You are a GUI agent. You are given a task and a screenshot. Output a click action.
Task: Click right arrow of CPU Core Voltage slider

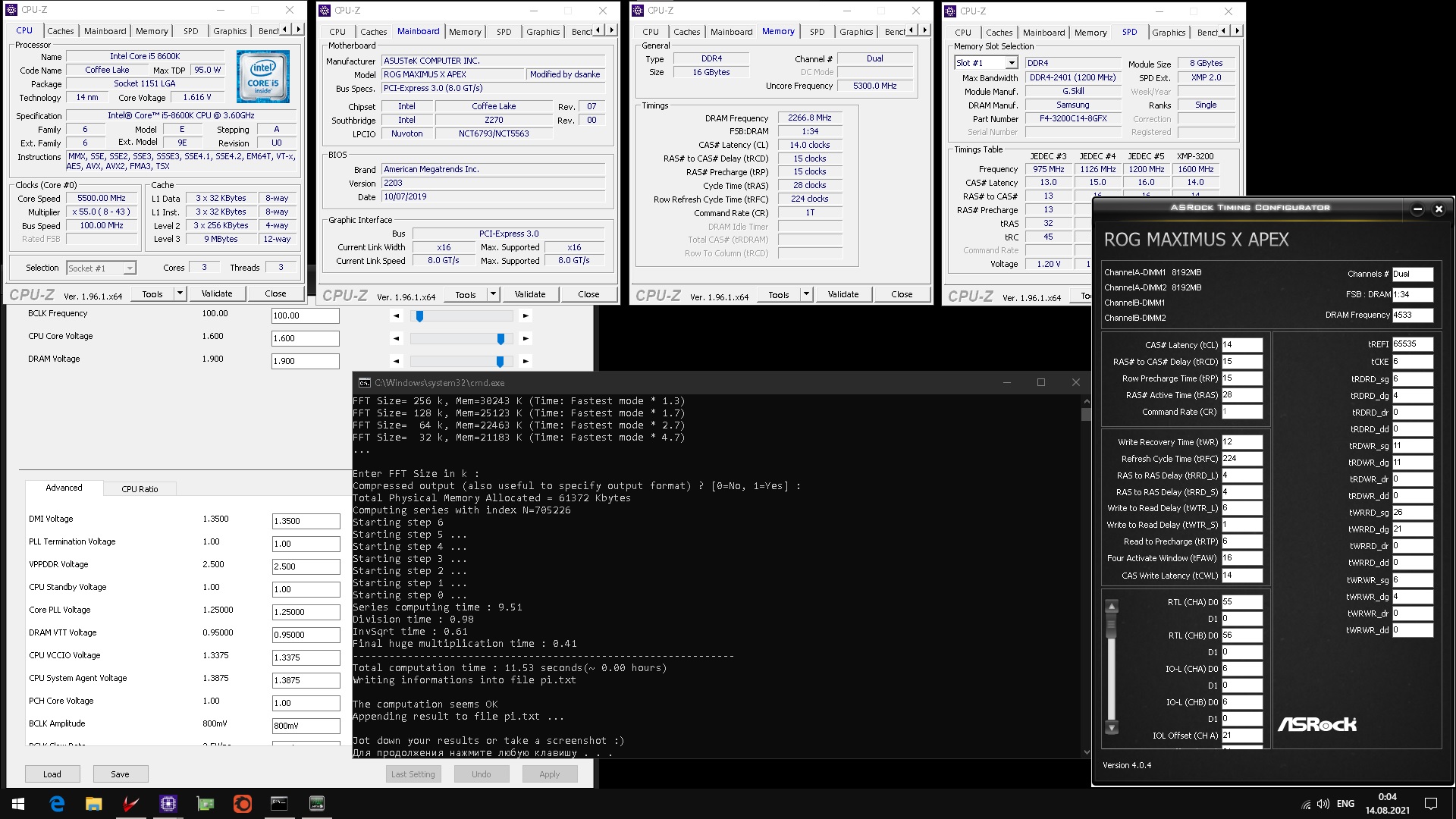click(526, 338)
